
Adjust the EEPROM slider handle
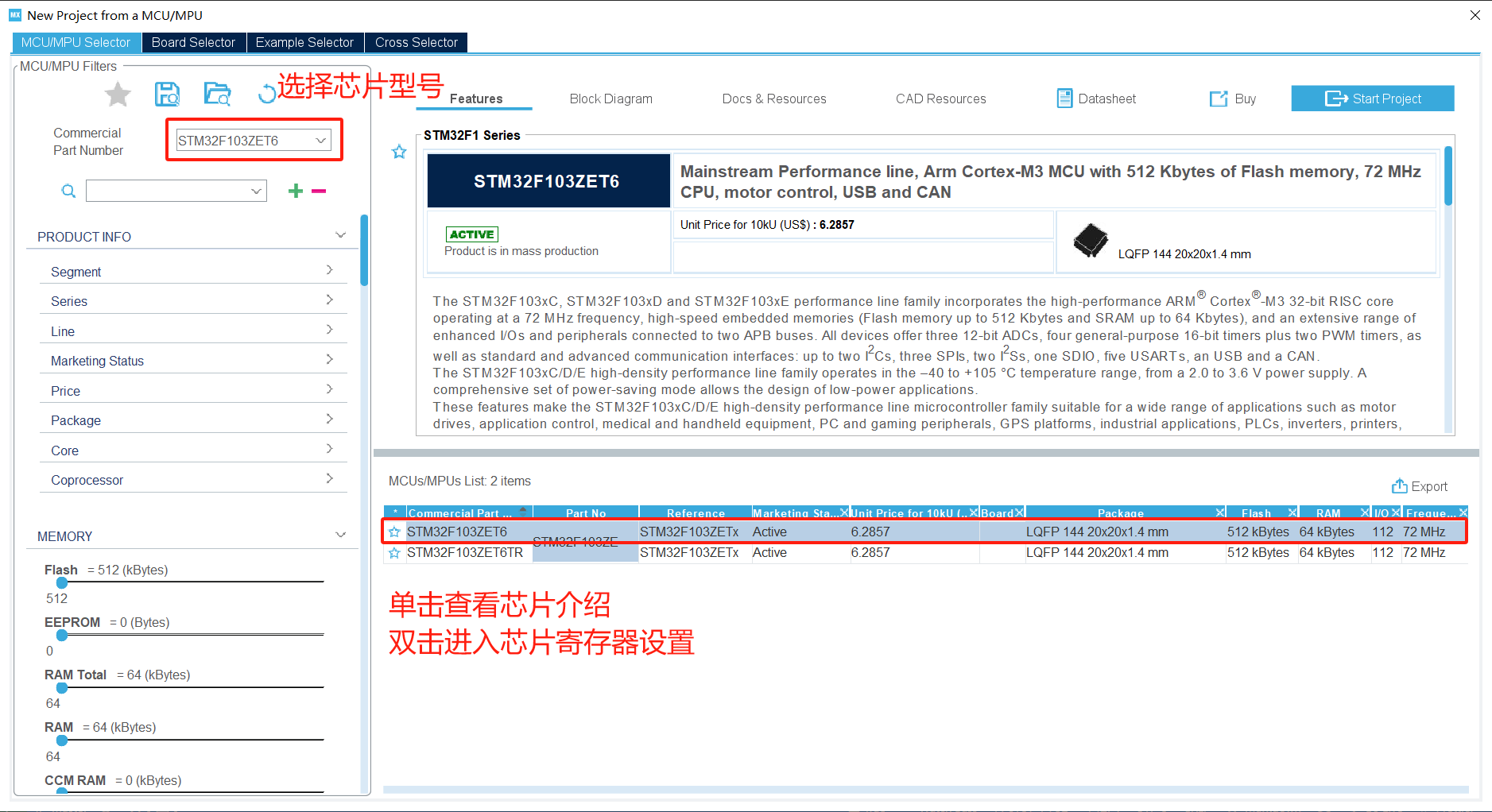(62, 635)
